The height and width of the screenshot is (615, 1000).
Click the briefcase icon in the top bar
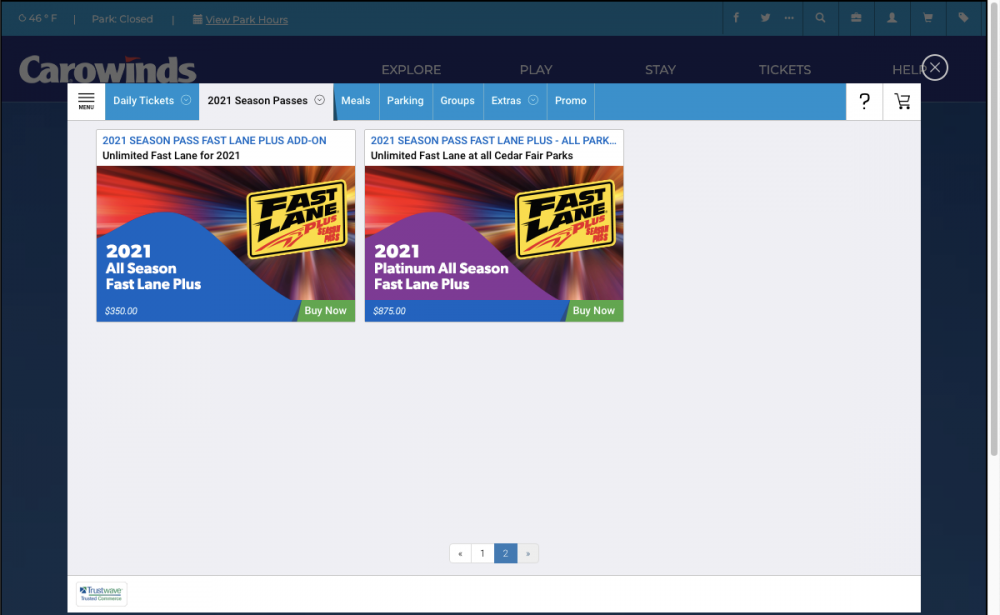point(856,18)
